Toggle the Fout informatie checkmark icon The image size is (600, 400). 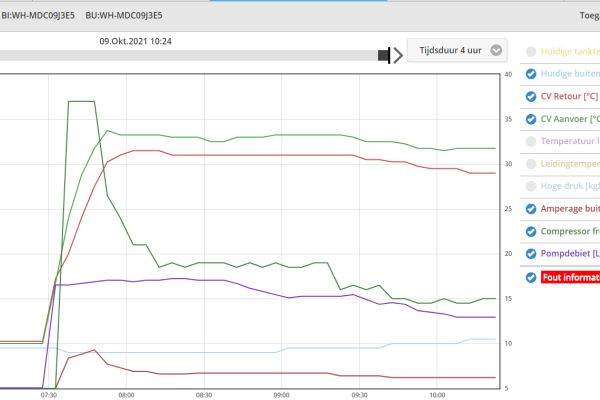pos(530,277)
